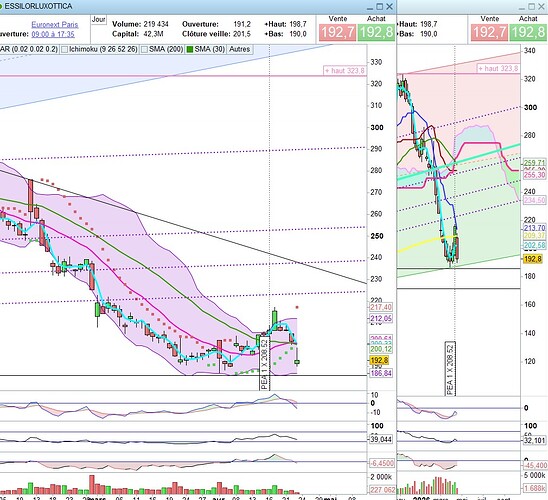Maximize the right chart window

532,6
